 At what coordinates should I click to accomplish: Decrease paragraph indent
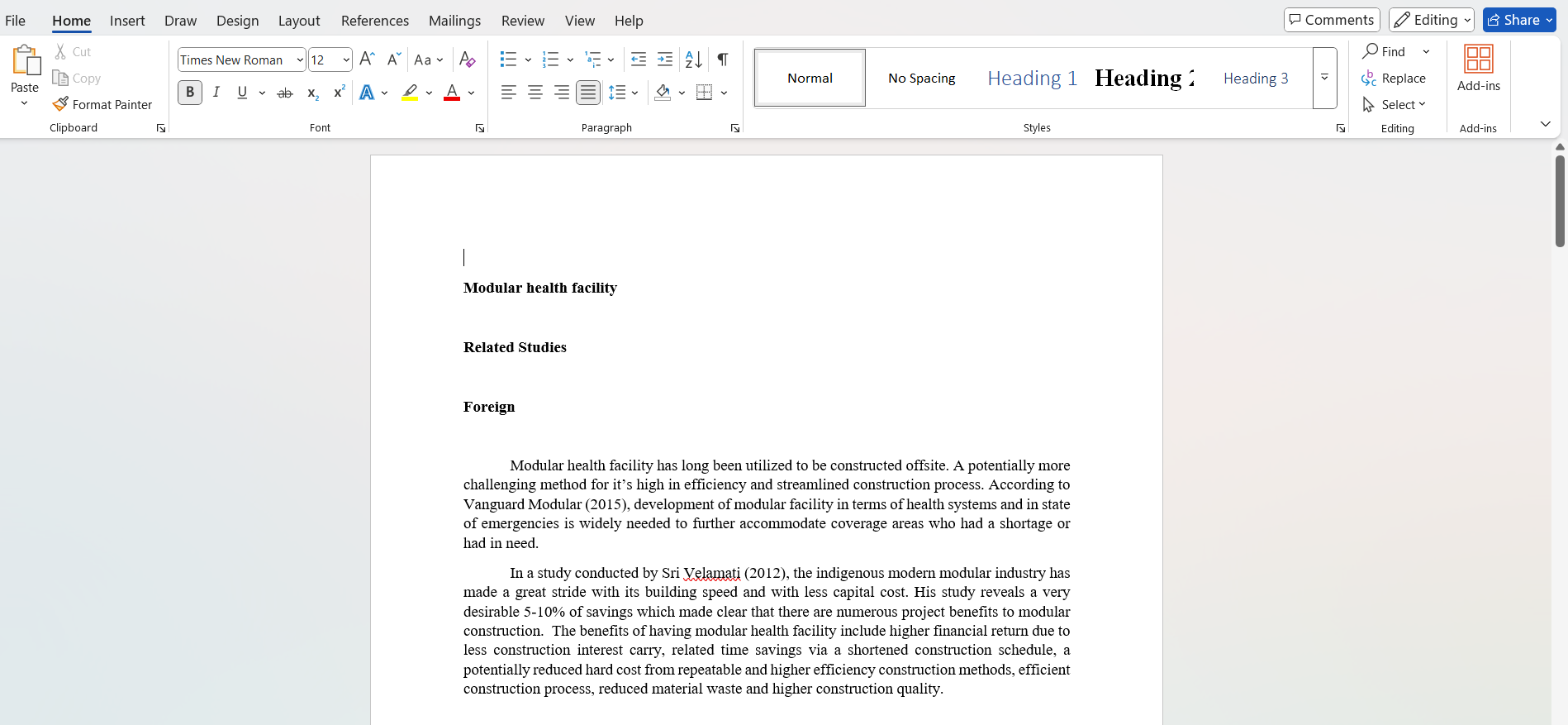(639, 60)
